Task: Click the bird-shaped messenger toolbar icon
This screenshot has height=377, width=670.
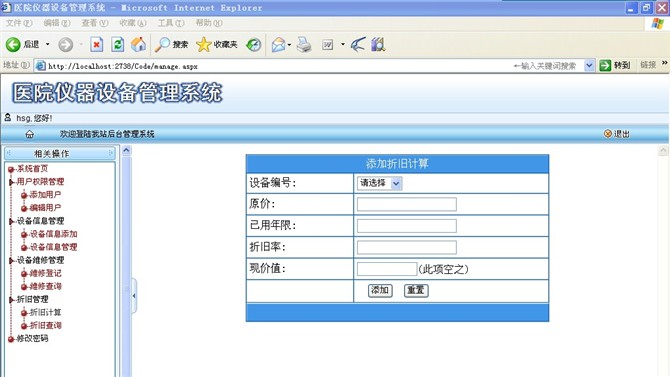Action: click(358, 44)
